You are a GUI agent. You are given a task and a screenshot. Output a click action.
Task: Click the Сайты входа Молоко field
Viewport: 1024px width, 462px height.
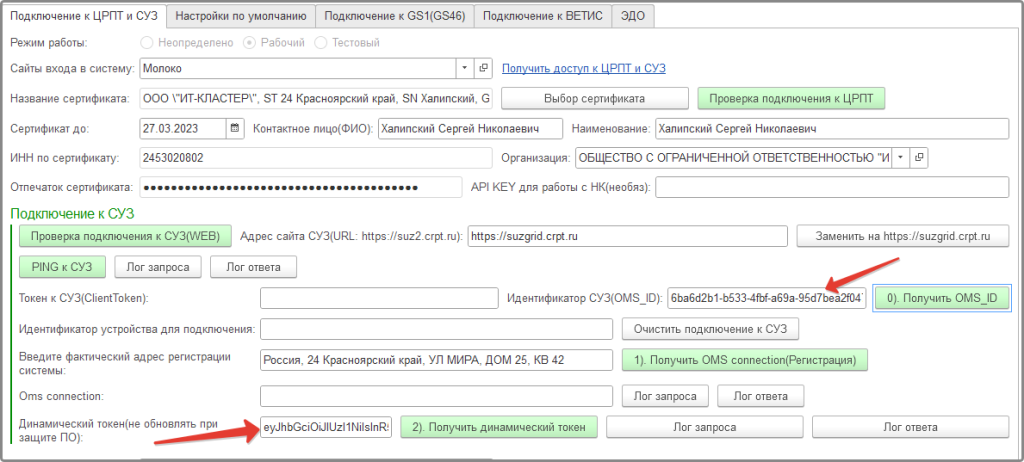(298, 68)
